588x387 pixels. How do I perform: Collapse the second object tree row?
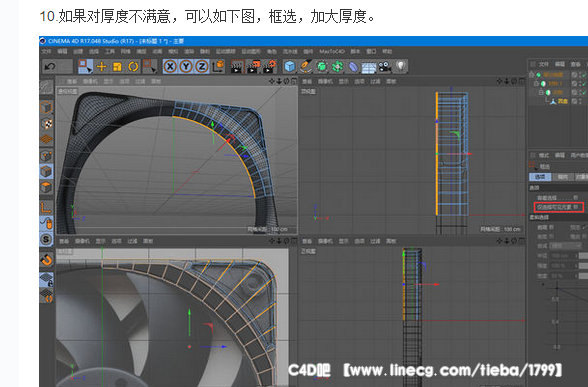[x=537, y=83]
